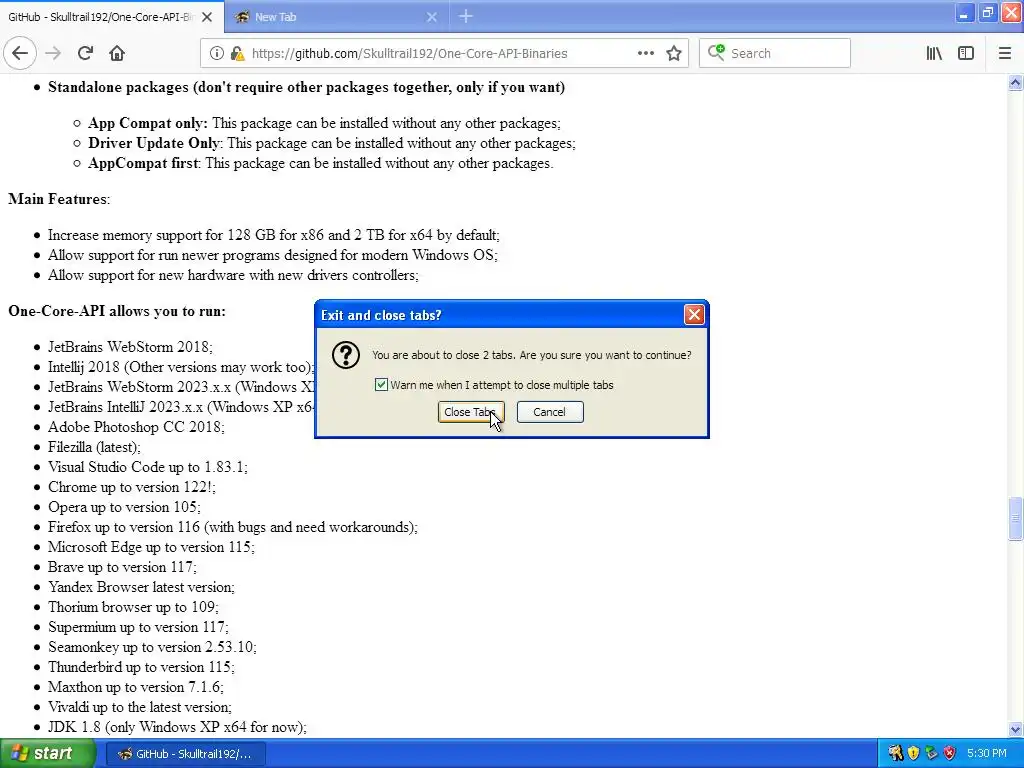Click 'Opera up to version 105' text
This screenshot has height=768, width=1024.
point(124,507)
